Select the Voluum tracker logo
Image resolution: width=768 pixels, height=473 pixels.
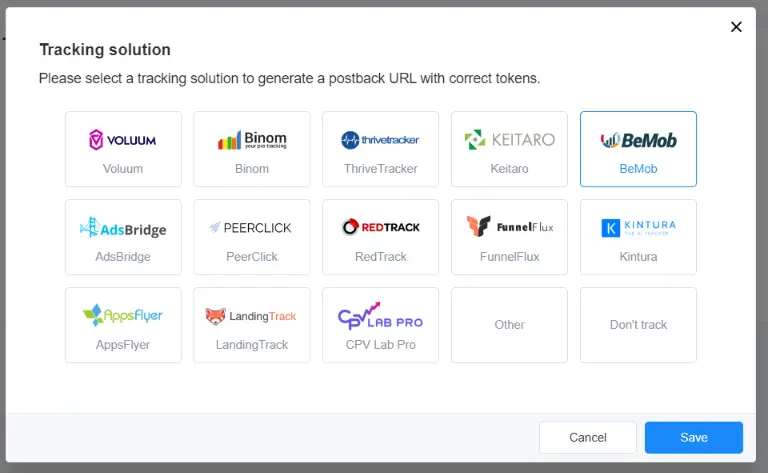123,140
